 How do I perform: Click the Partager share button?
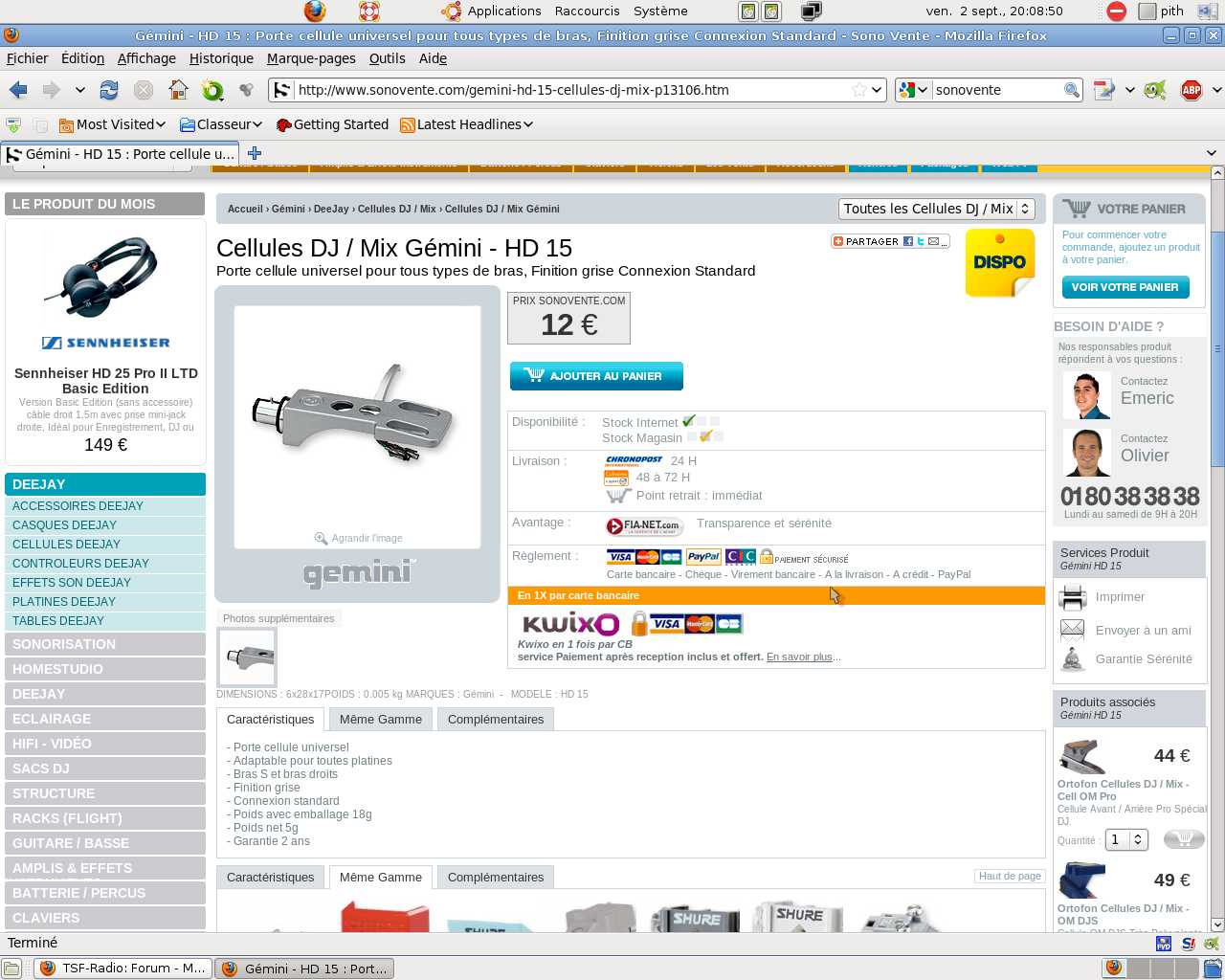pyautogui.click(x=890, y=241)
